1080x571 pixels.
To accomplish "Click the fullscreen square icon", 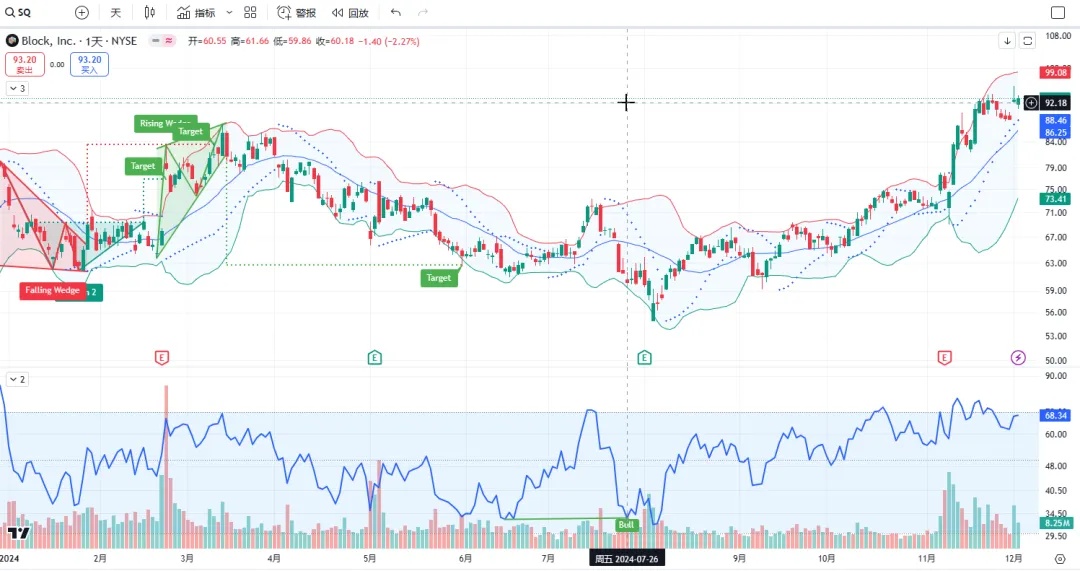I will click(1058, 13).
